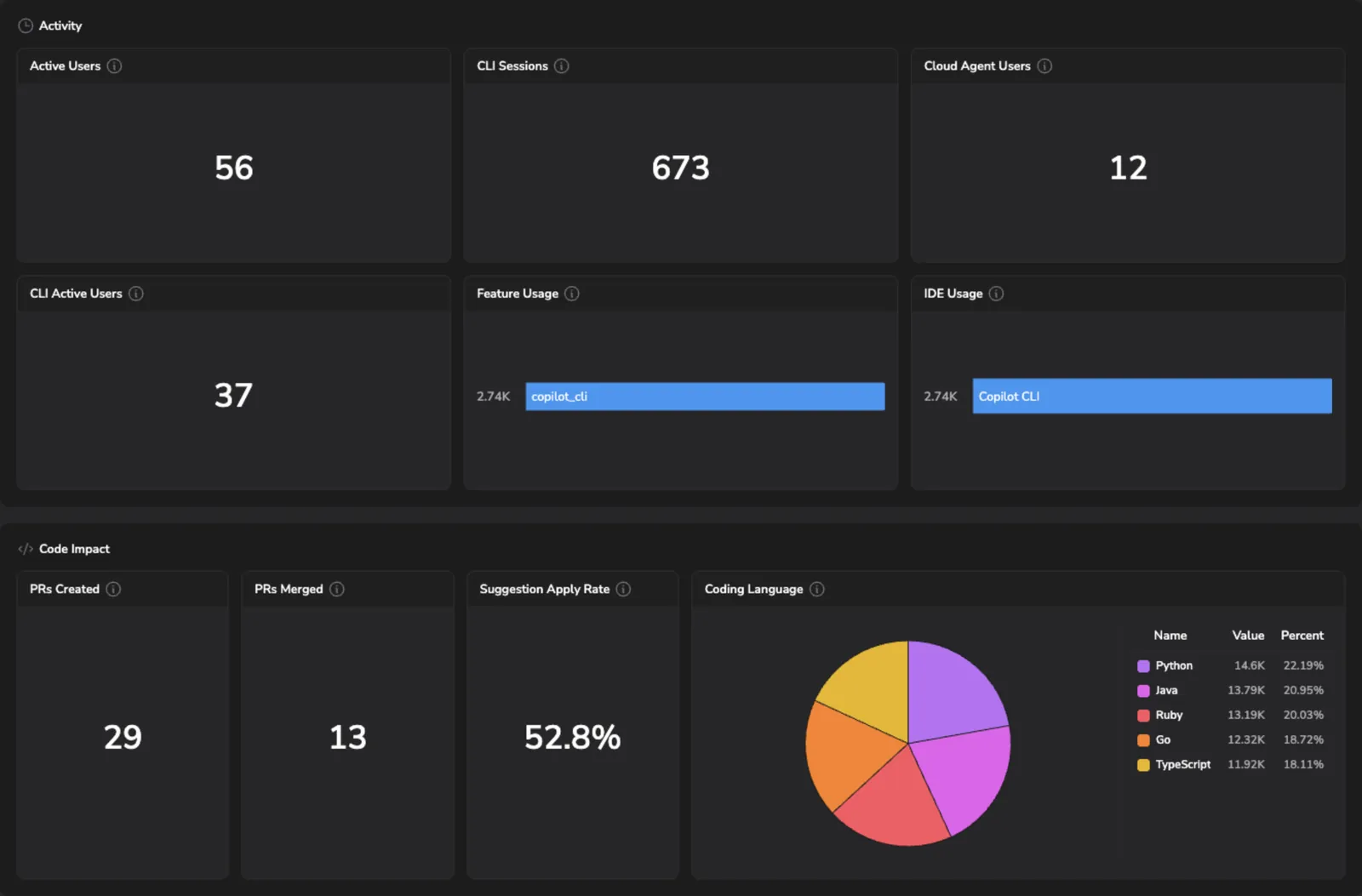Viewport: 1362px width, 896px height.
Task: Click the Go legend name
Action: 1163,740
